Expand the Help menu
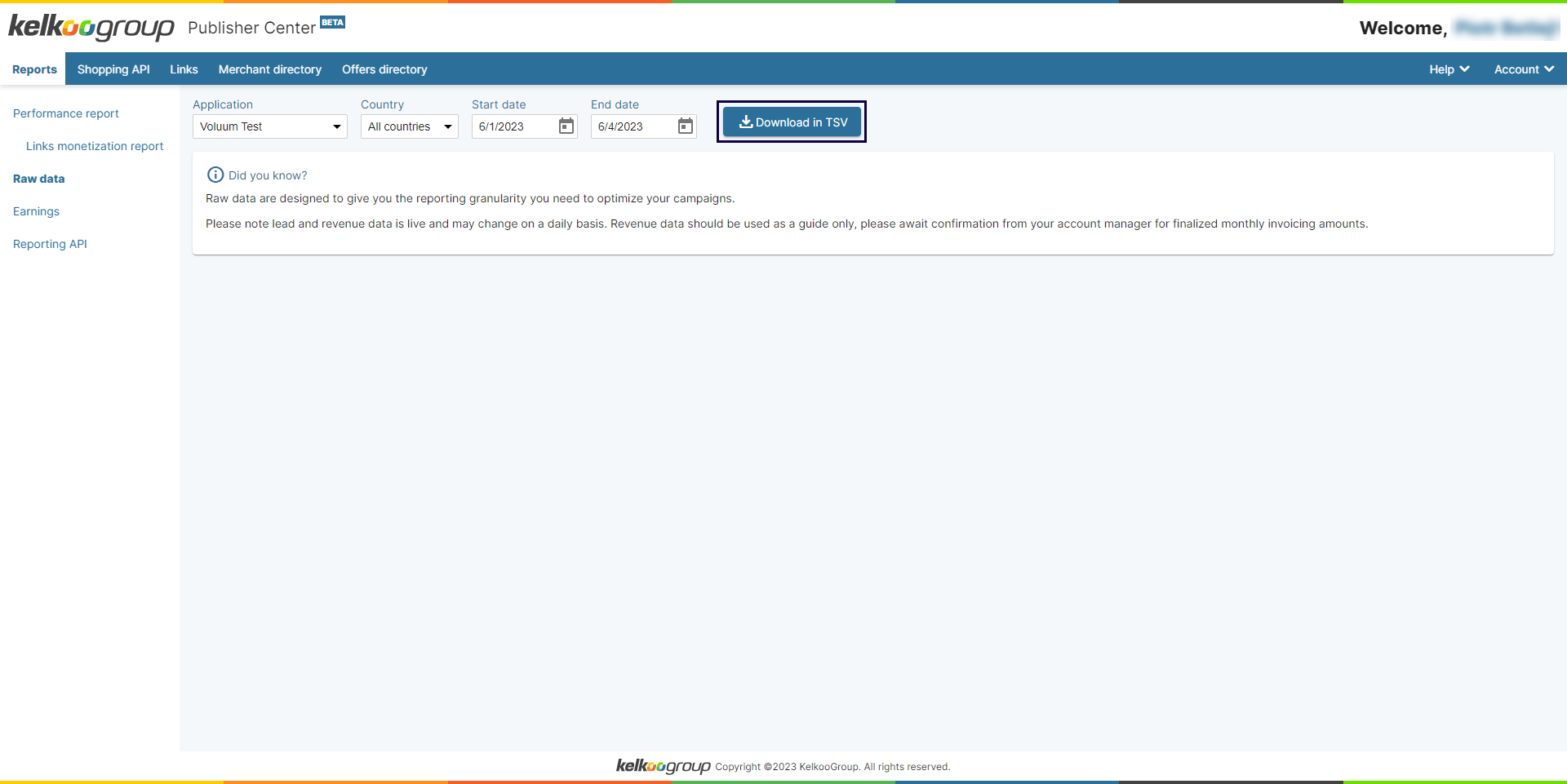 click(1449, 69)
